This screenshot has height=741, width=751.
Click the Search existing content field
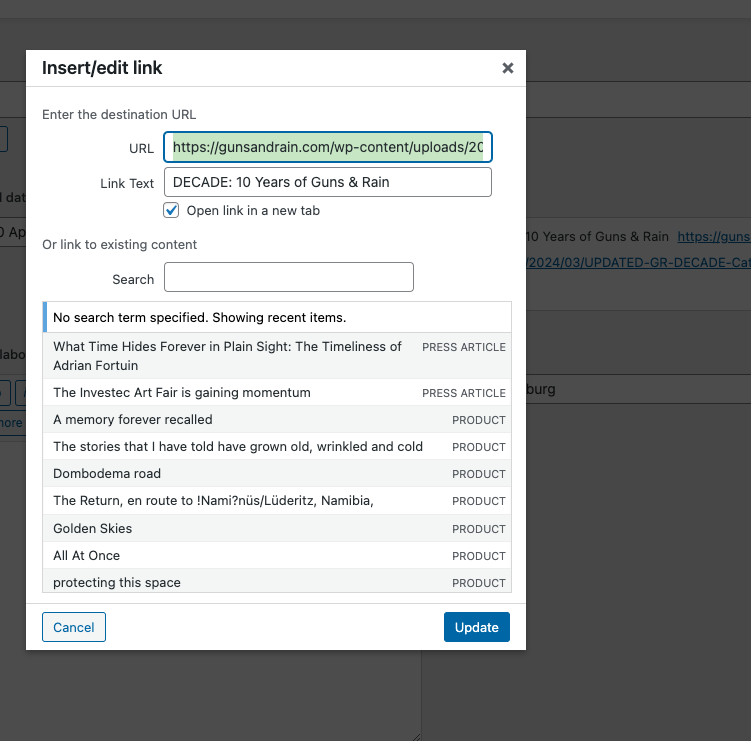coord(288,277)
